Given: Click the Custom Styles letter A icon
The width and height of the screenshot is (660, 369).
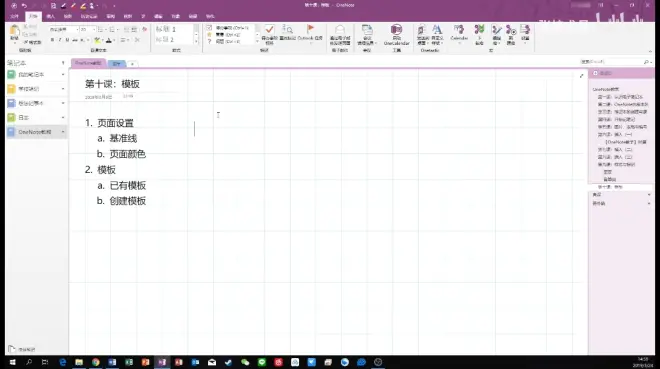Looking at the screenshot, I should pos(437,29).
